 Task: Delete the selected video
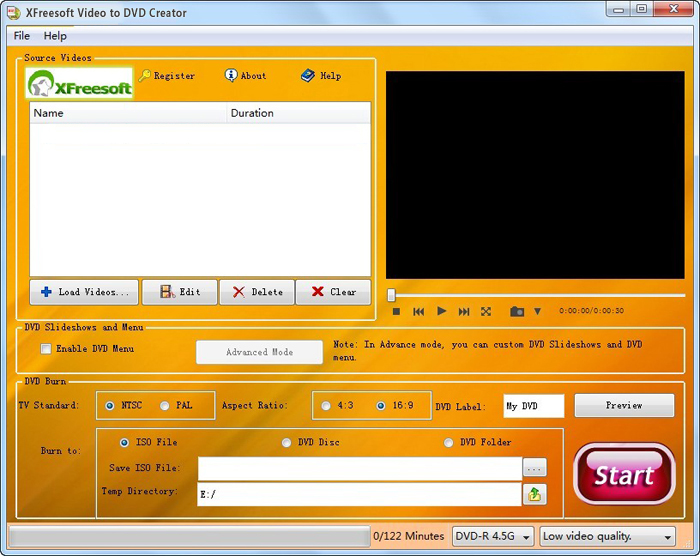(x=257, y=292)
